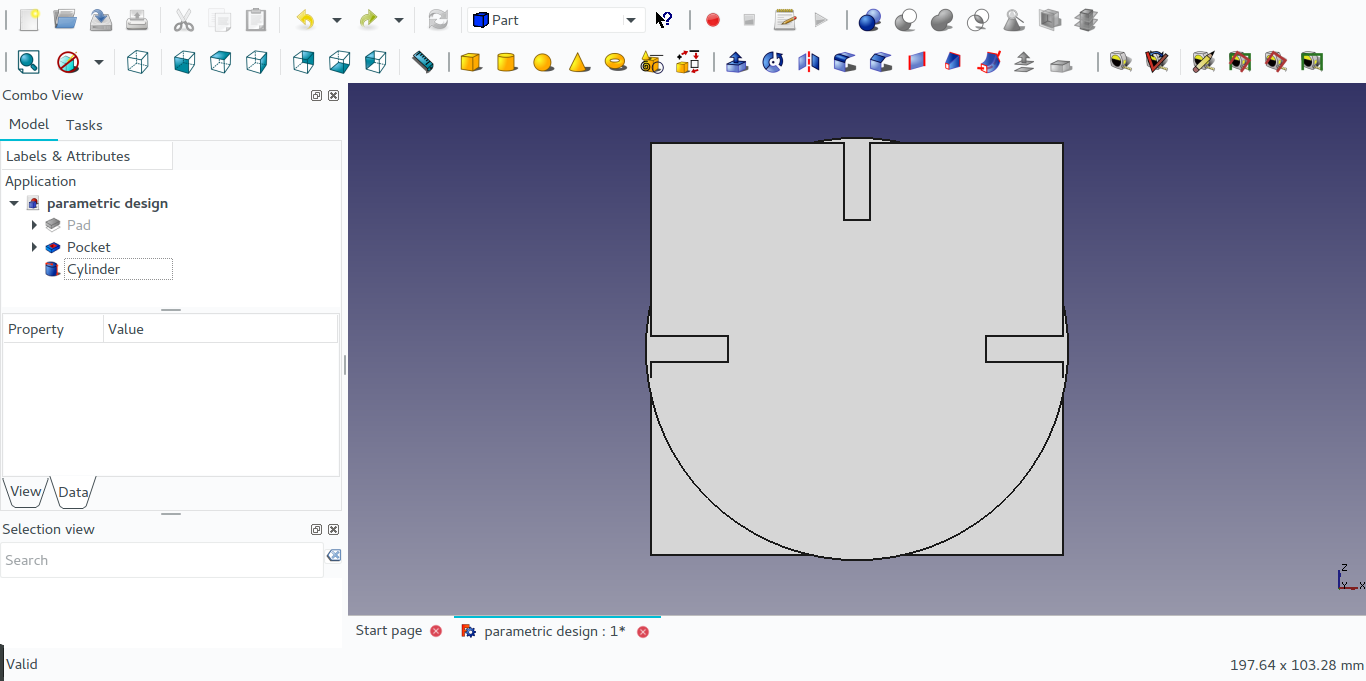Image resolution: width=1366 pixels, height=681 pixels.
Task: Launch the Extrude tool
Action: [737, 61]
